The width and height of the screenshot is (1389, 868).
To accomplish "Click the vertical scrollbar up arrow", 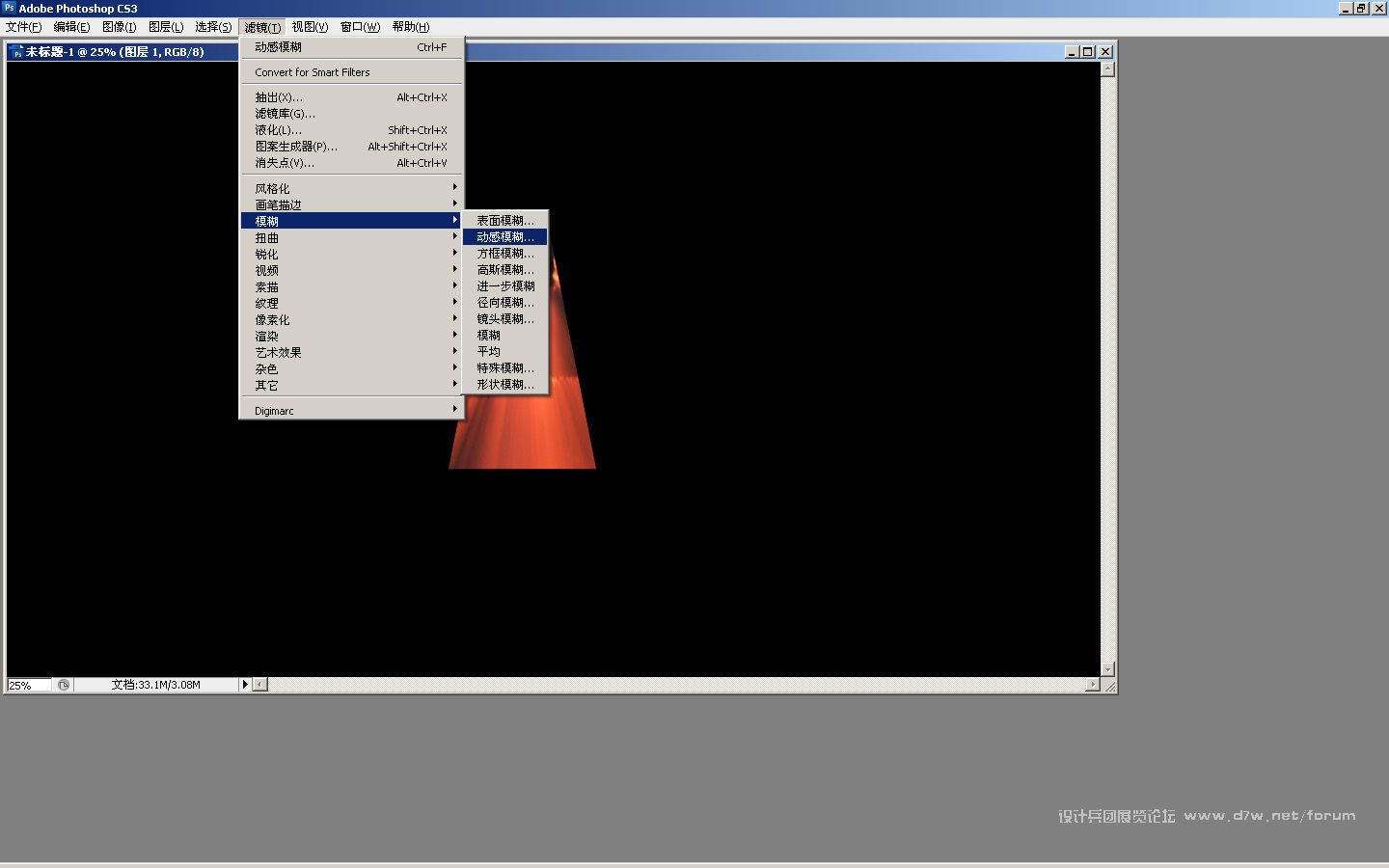I will click(x=1107, y=68).
